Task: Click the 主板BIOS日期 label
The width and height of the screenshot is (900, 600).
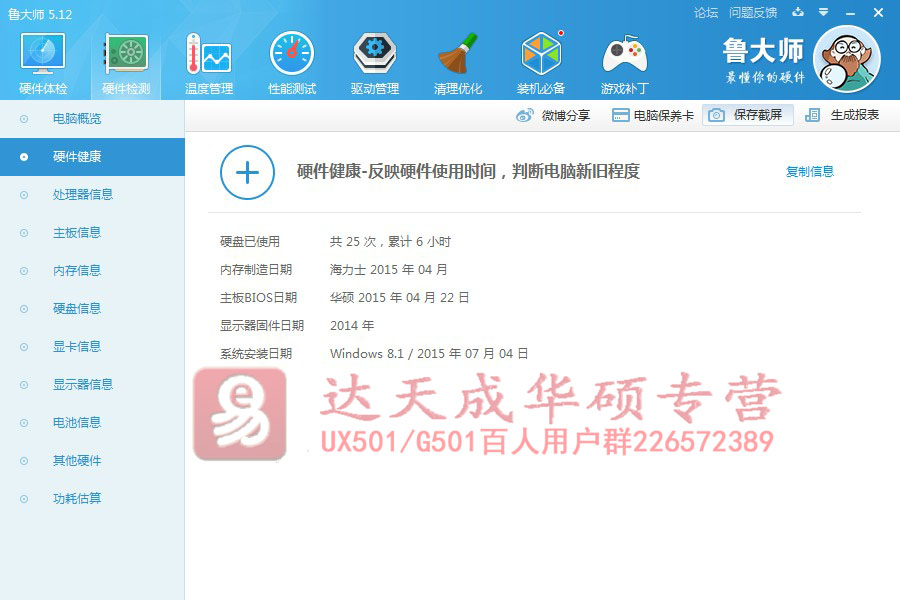Action: click(x=258, y=297)
